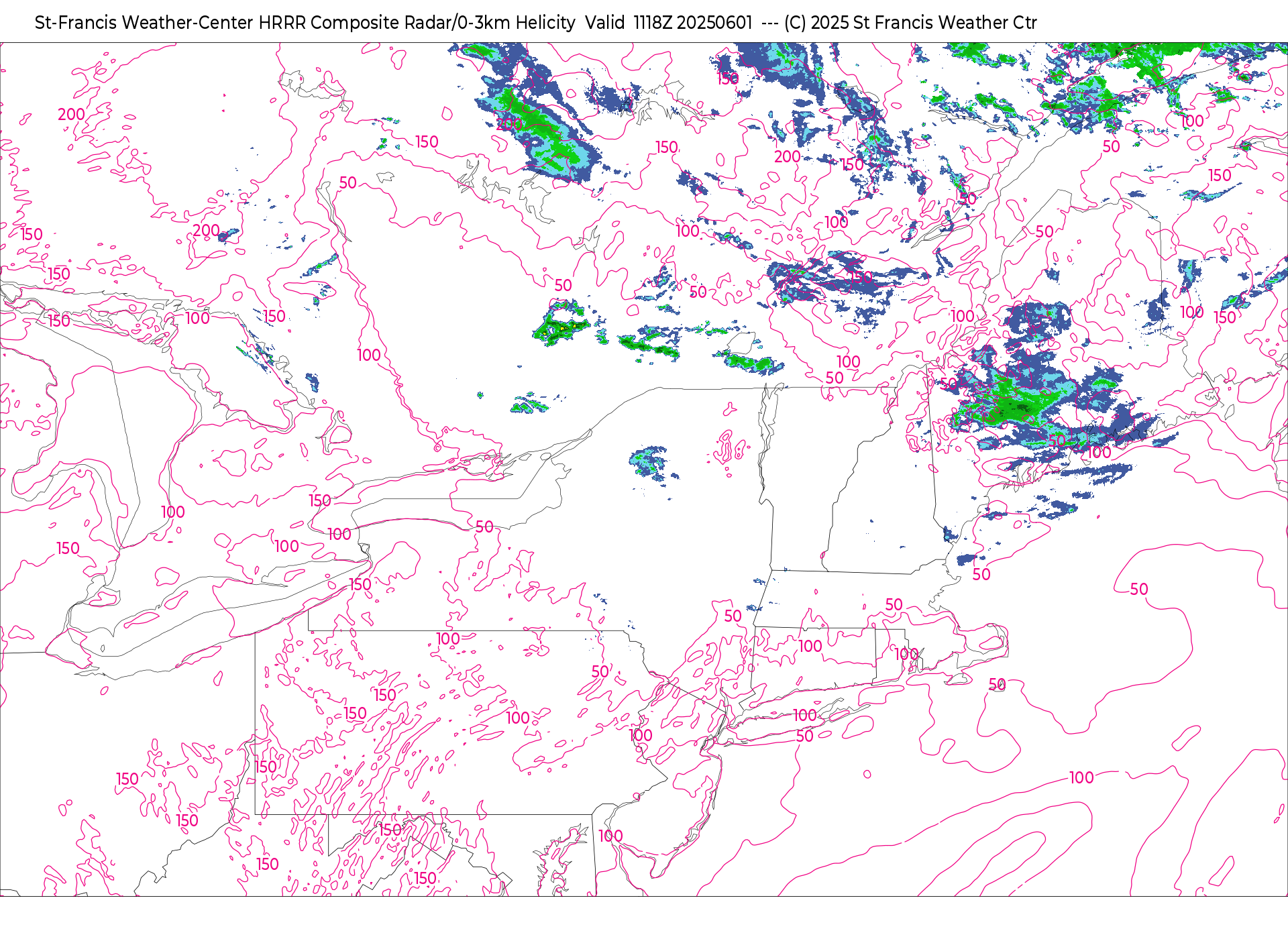The height and width of the screenshot is (939, 1288).
Task: Click the "(C) 2025 St Francis Weather Ctr" copyright text
Action: (910, 23)
